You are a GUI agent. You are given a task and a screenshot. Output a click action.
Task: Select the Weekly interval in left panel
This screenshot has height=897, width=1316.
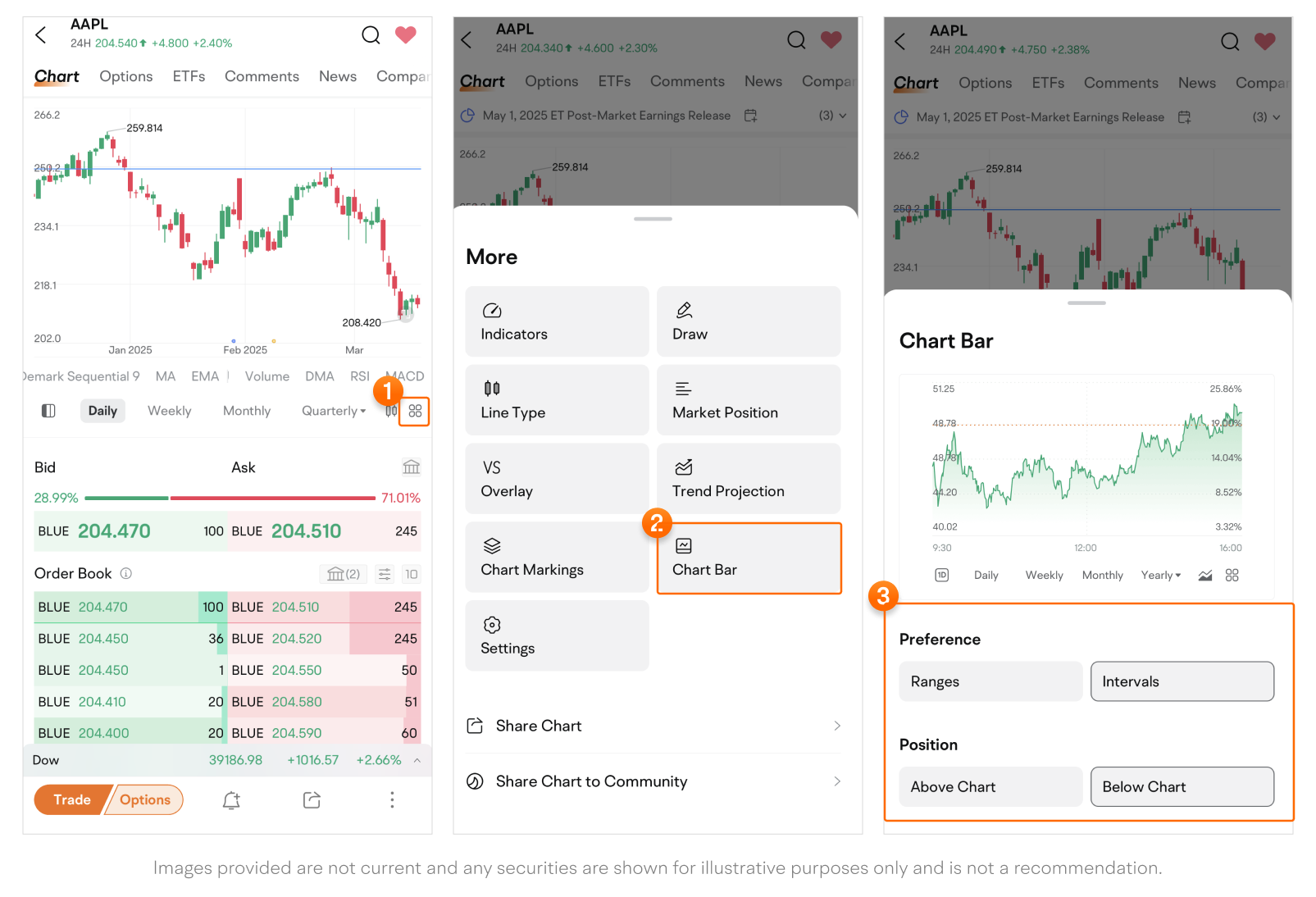pyautogui.click(x=169, y=411)
